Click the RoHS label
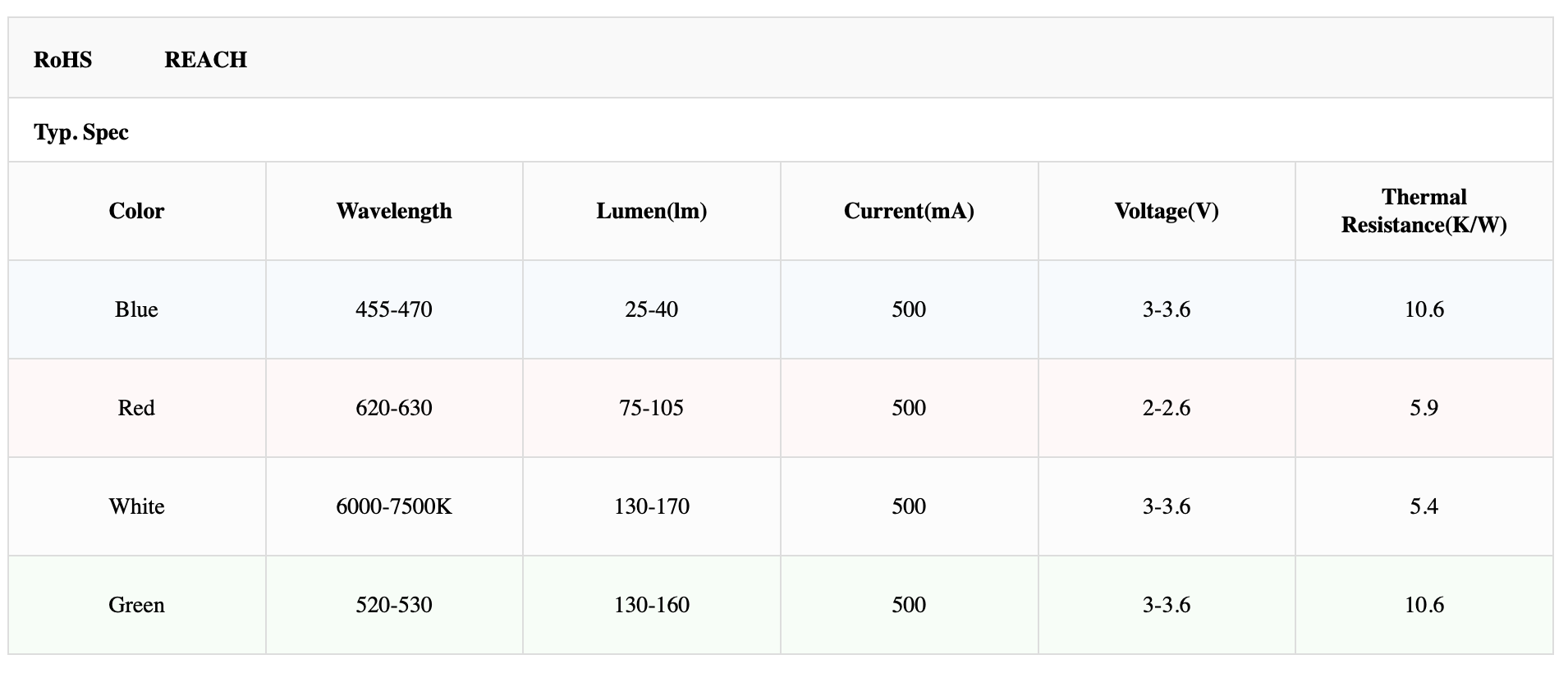This screenshot has height=673, width=1568. [62, 60]
